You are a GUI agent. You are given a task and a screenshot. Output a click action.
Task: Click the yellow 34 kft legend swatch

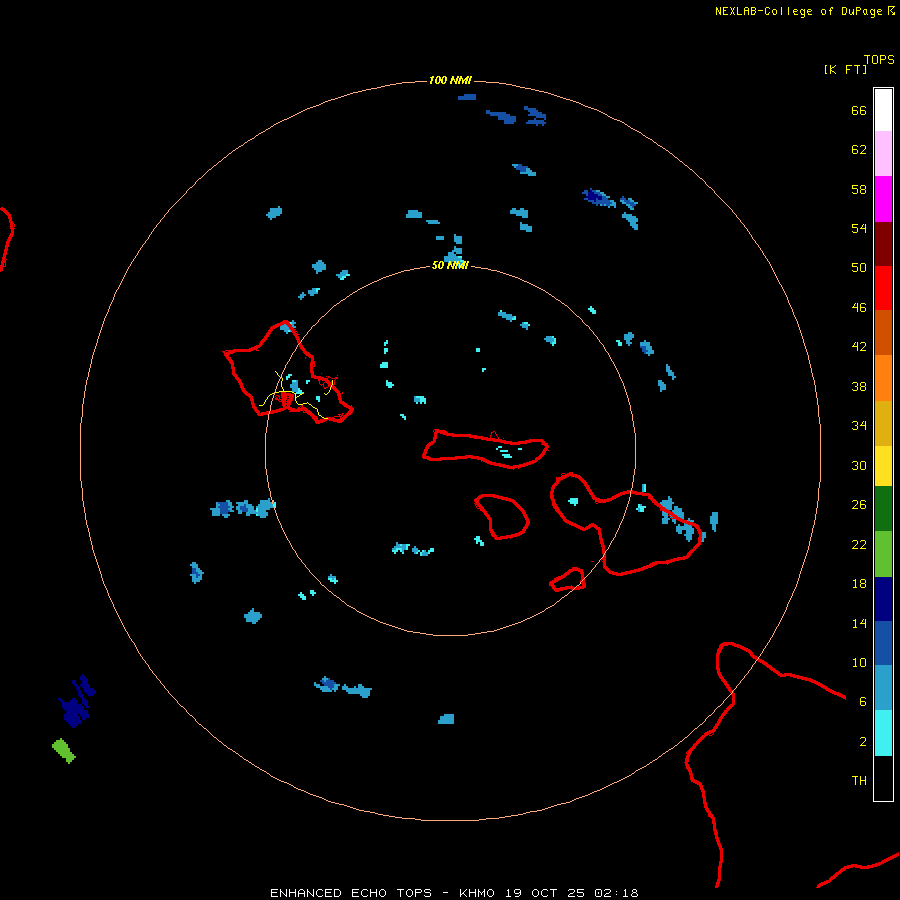click(x=883, y=466)
